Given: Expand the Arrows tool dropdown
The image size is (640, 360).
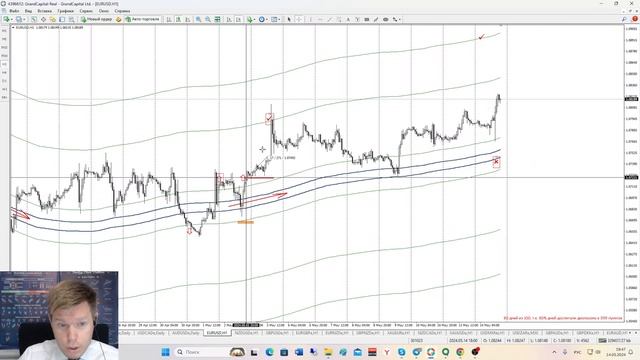Looking at the screenshot, I should (400, 19).
